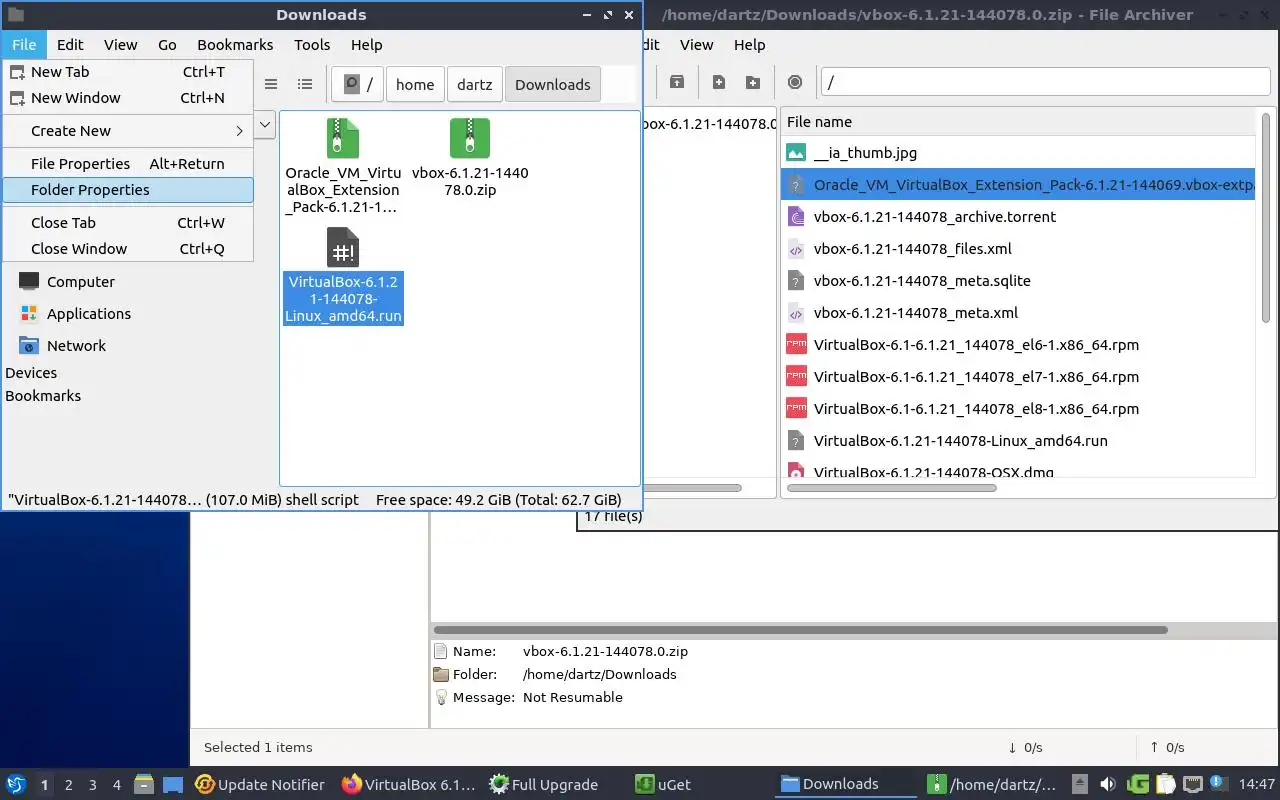Switch to Full Upgrade taskbar window
Screen dimensions: 1280x800
544,785
